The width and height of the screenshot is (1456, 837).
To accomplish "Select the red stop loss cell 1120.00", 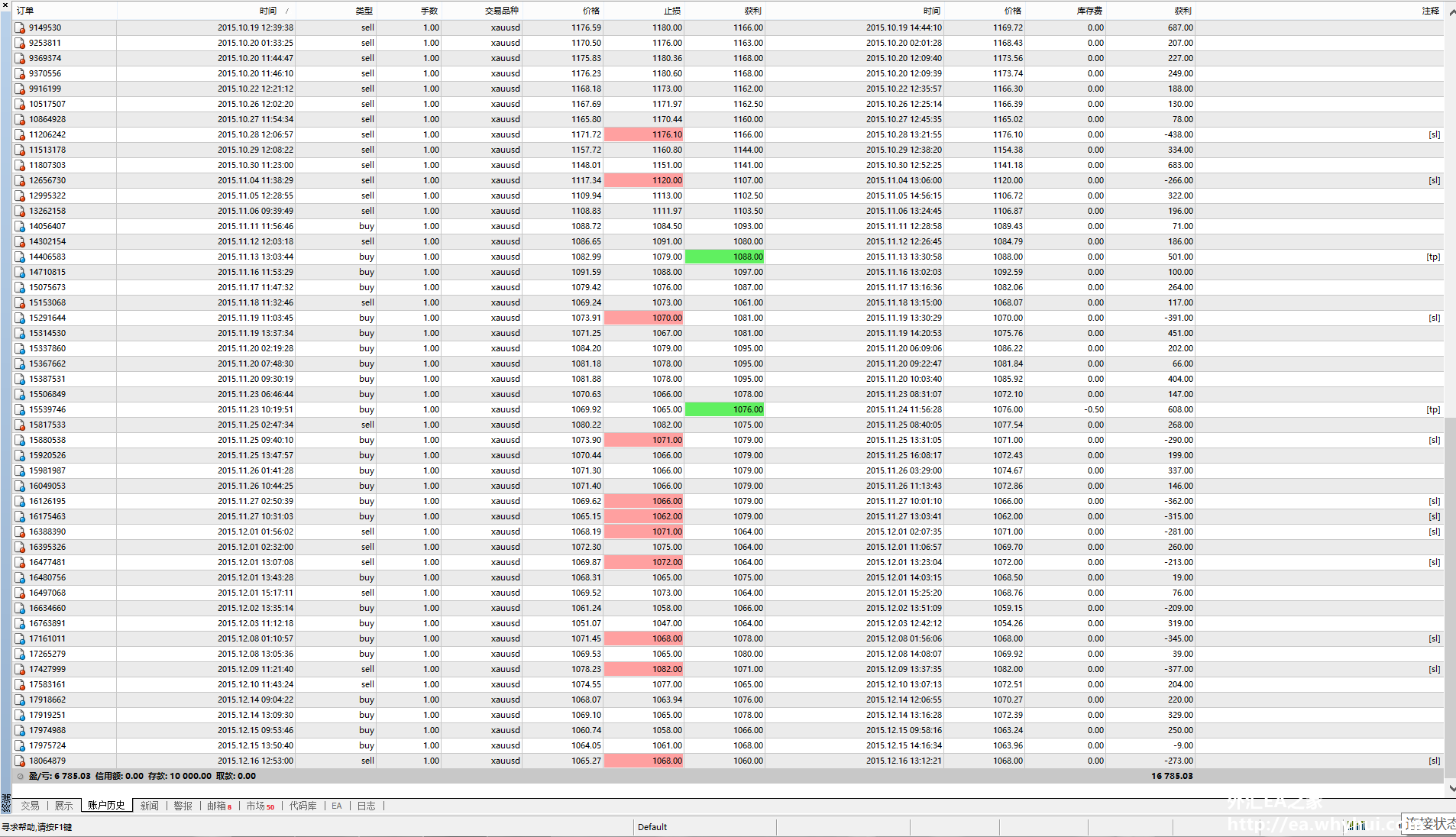I will click(644, 180).
